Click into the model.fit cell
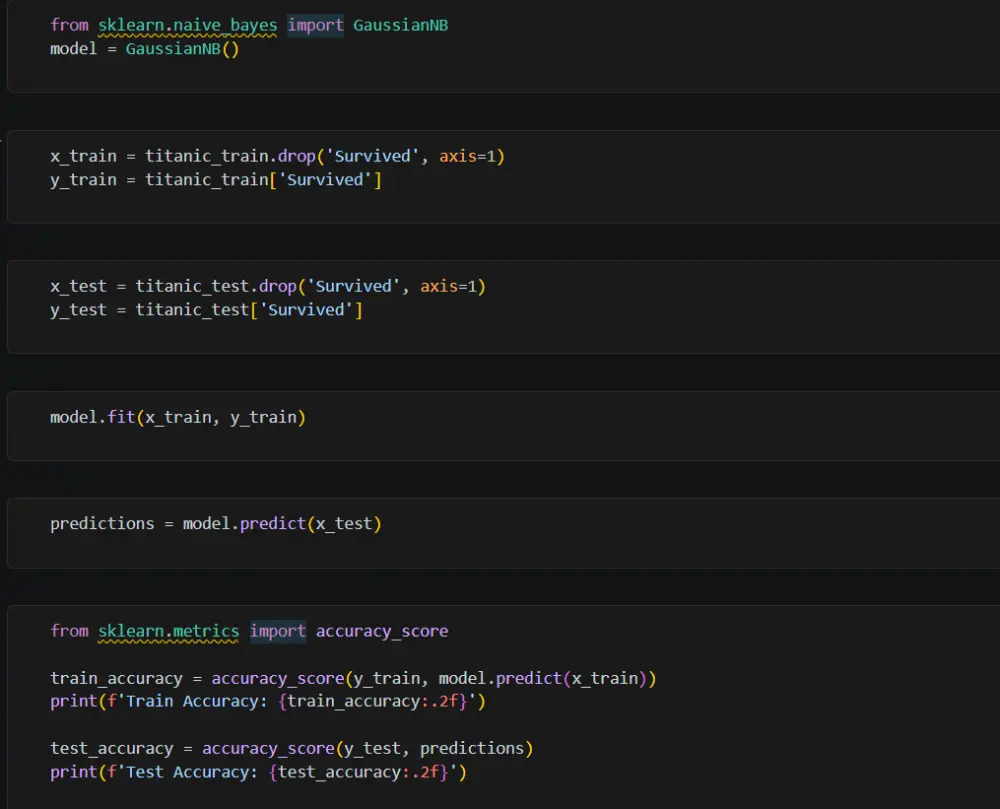This screenshot has width=1000, height=809. (x=177, y=417)
